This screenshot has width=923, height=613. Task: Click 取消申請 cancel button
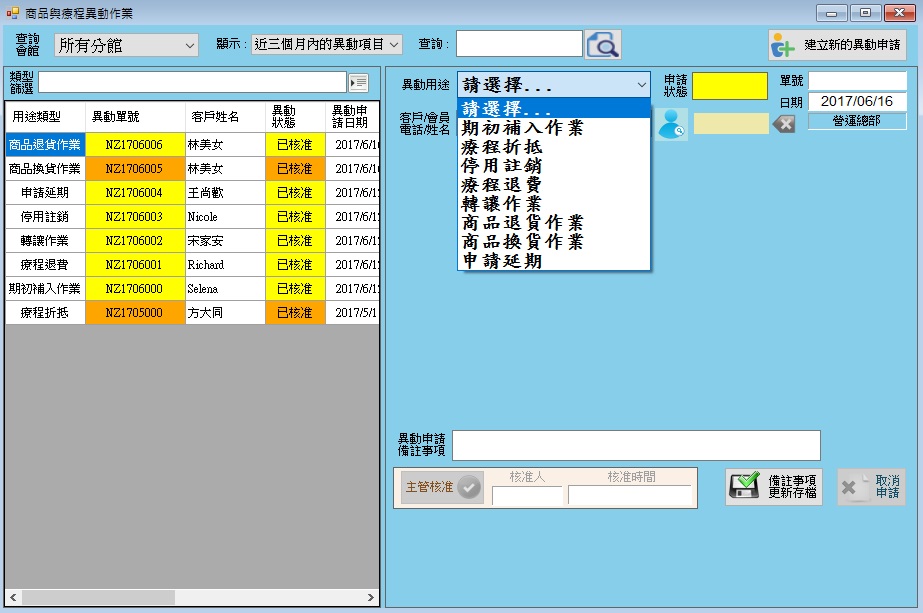tap(870, 487)
